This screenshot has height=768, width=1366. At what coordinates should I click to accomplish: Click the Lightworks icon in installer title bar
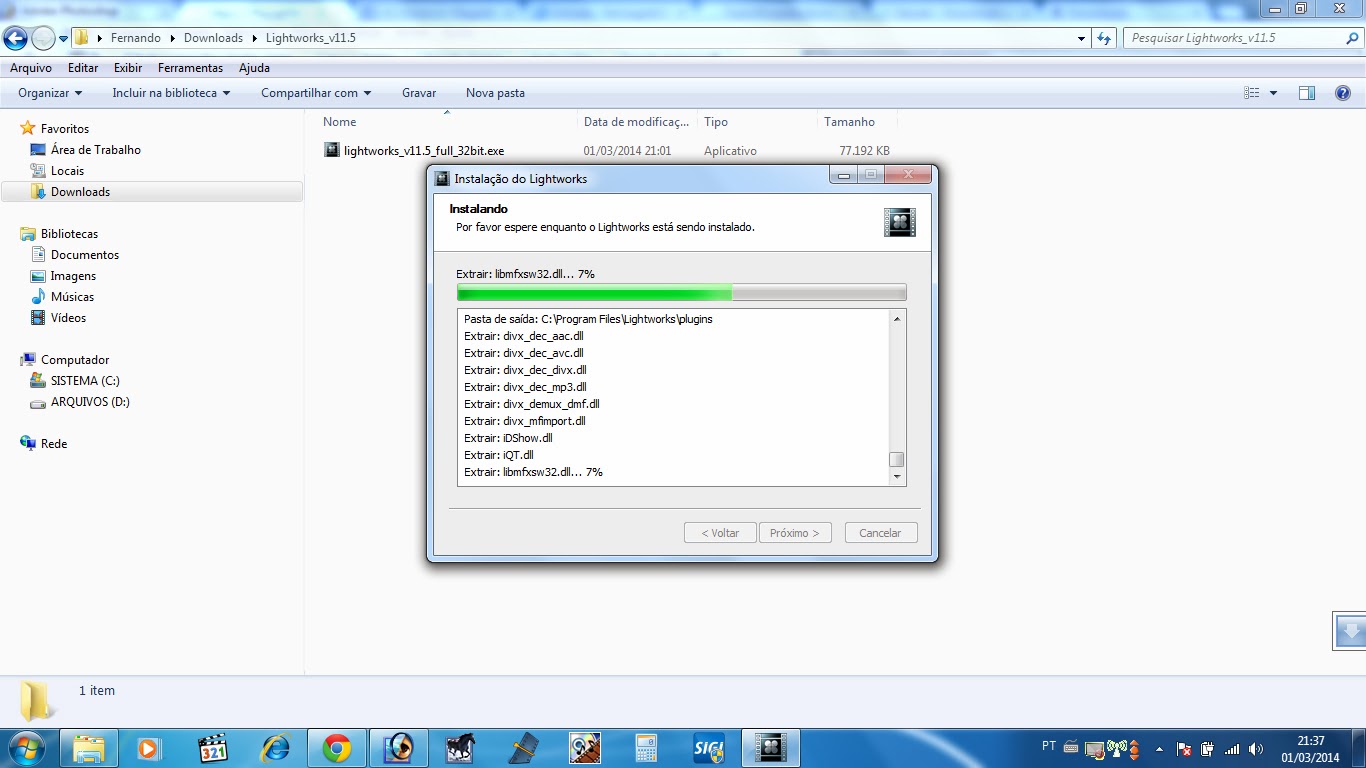pyautogui.click(x=443, y=178)
